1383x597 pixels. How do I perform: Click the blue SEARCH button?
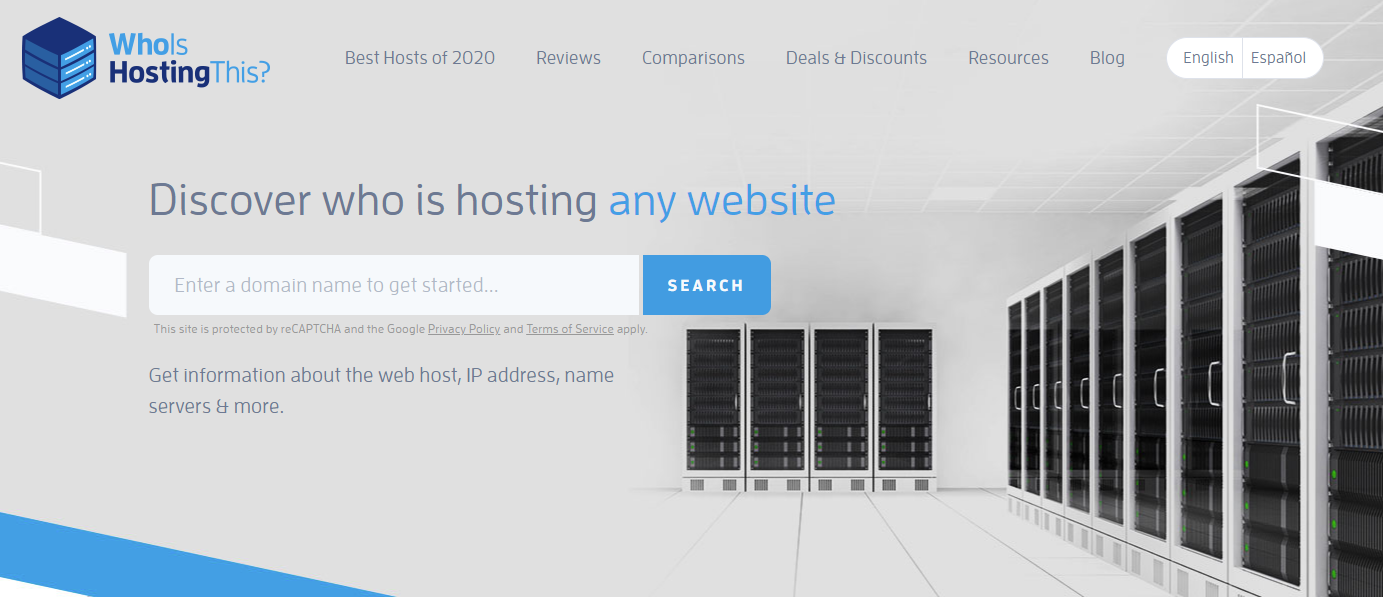click(706, 285)
